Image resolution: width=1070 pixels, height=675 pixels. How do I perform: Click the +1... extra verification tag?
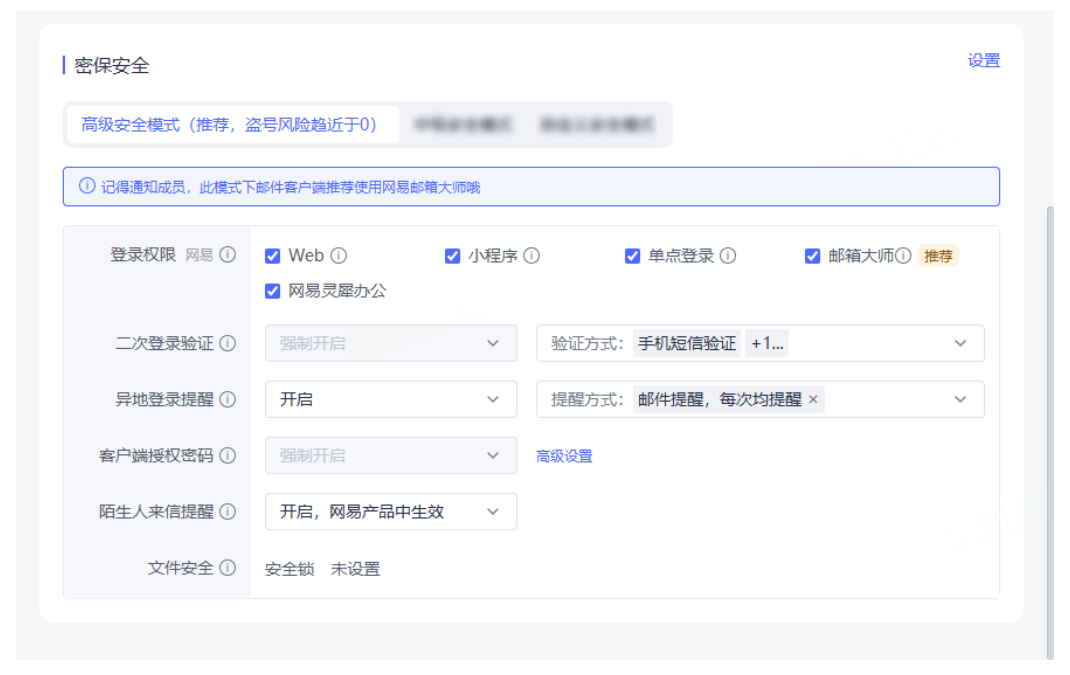[x=767, y=343]
